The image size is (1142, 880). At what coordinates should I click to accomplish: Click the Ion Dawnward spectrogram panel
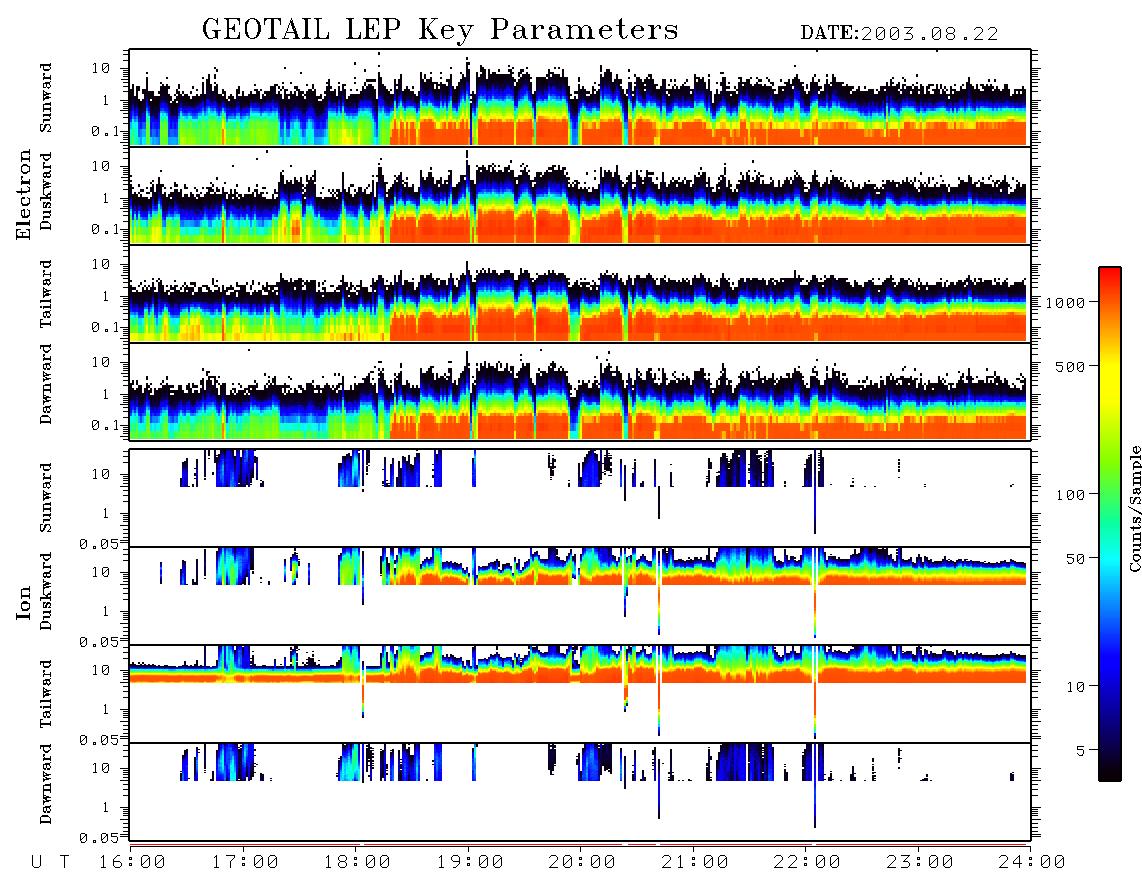point(580,791)
